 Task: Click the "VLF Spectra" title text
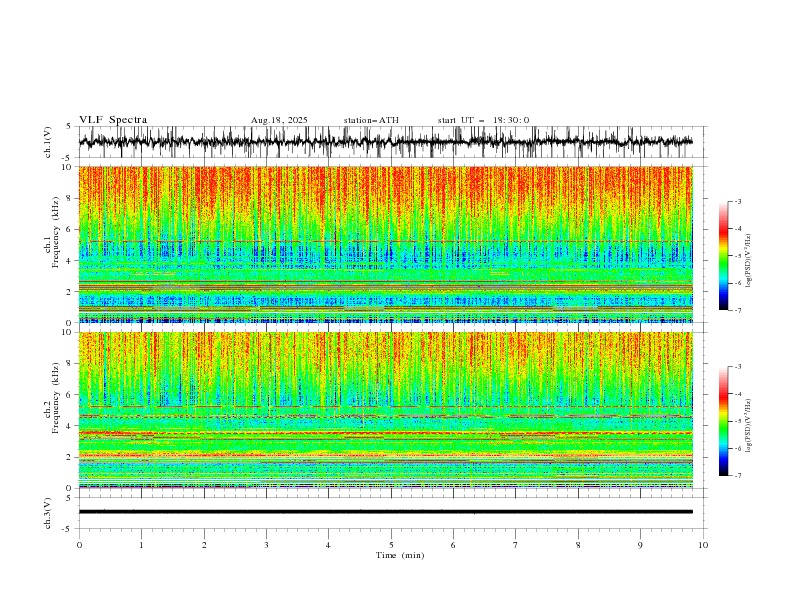point(113,120)
